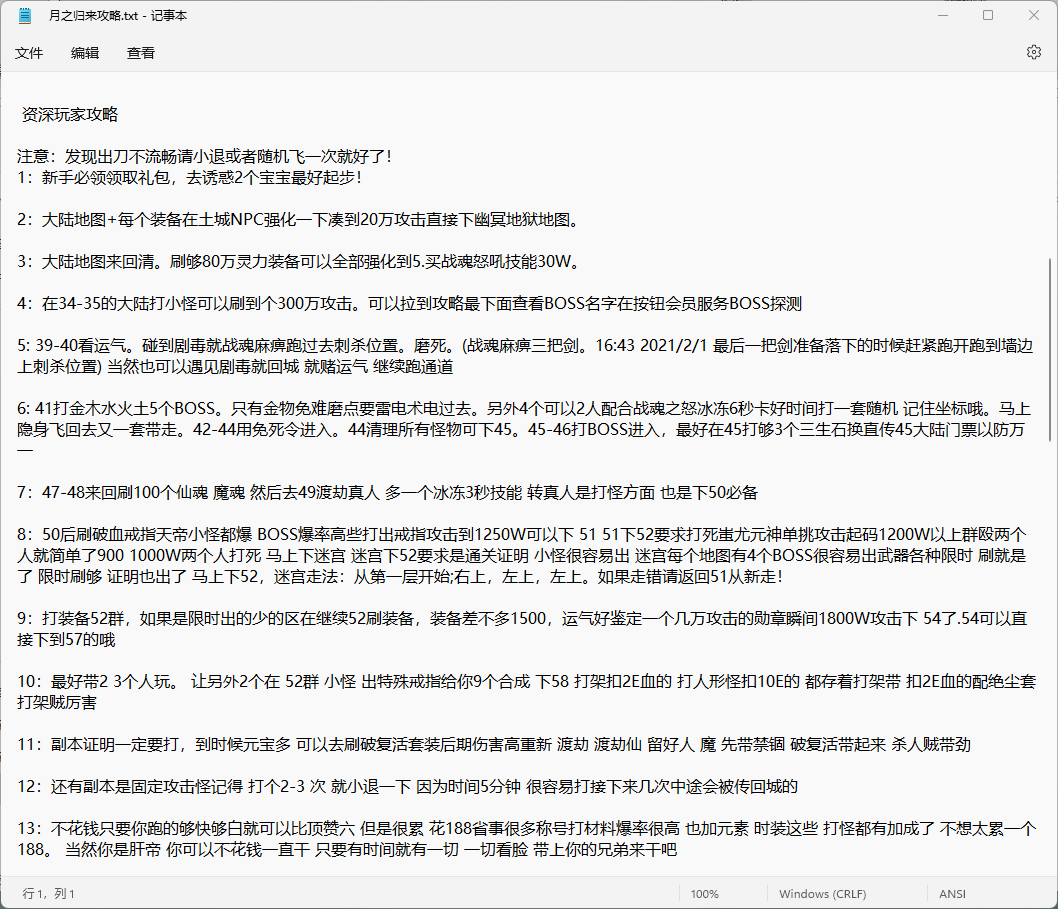Open the 查看 dropdown menu
This screenshot has width=1058, height=909.
(140, 52)
